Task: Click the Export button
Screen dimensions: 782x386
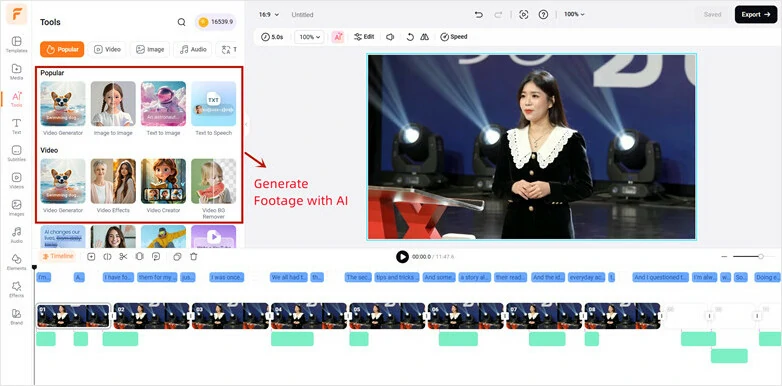Action: click(756, 14)
